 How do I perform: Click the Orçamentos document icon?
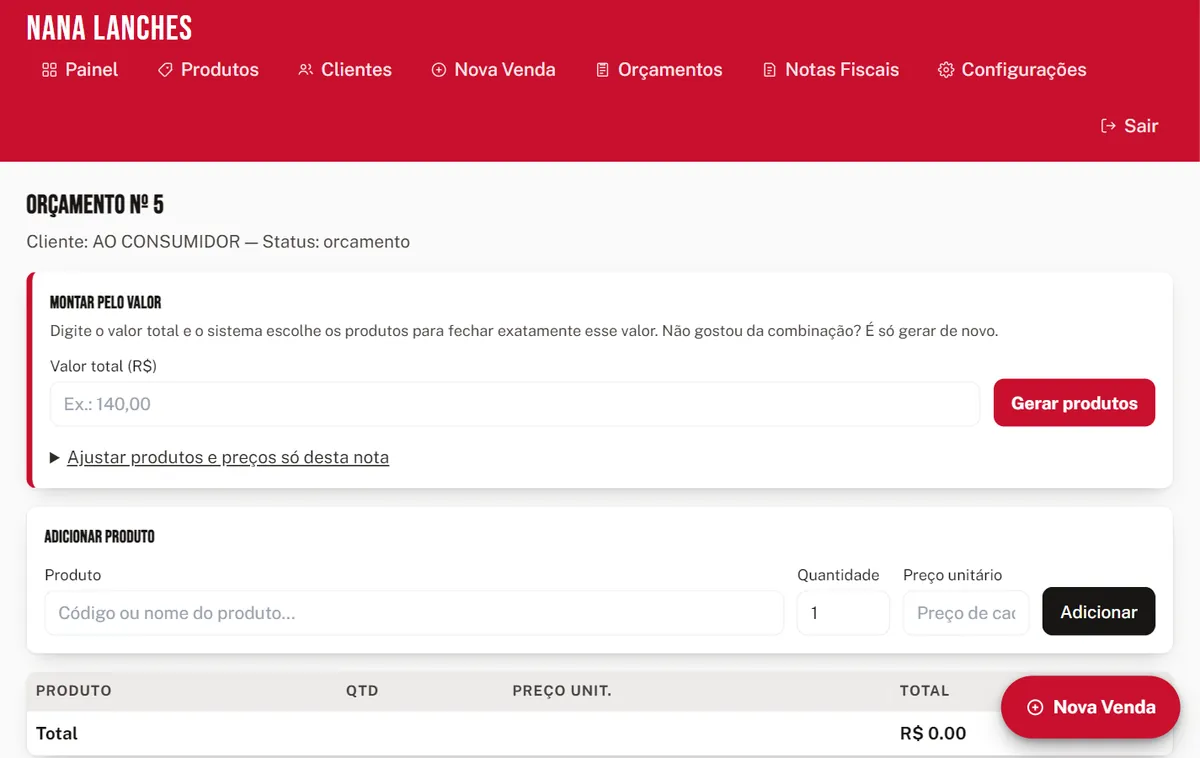602,70
